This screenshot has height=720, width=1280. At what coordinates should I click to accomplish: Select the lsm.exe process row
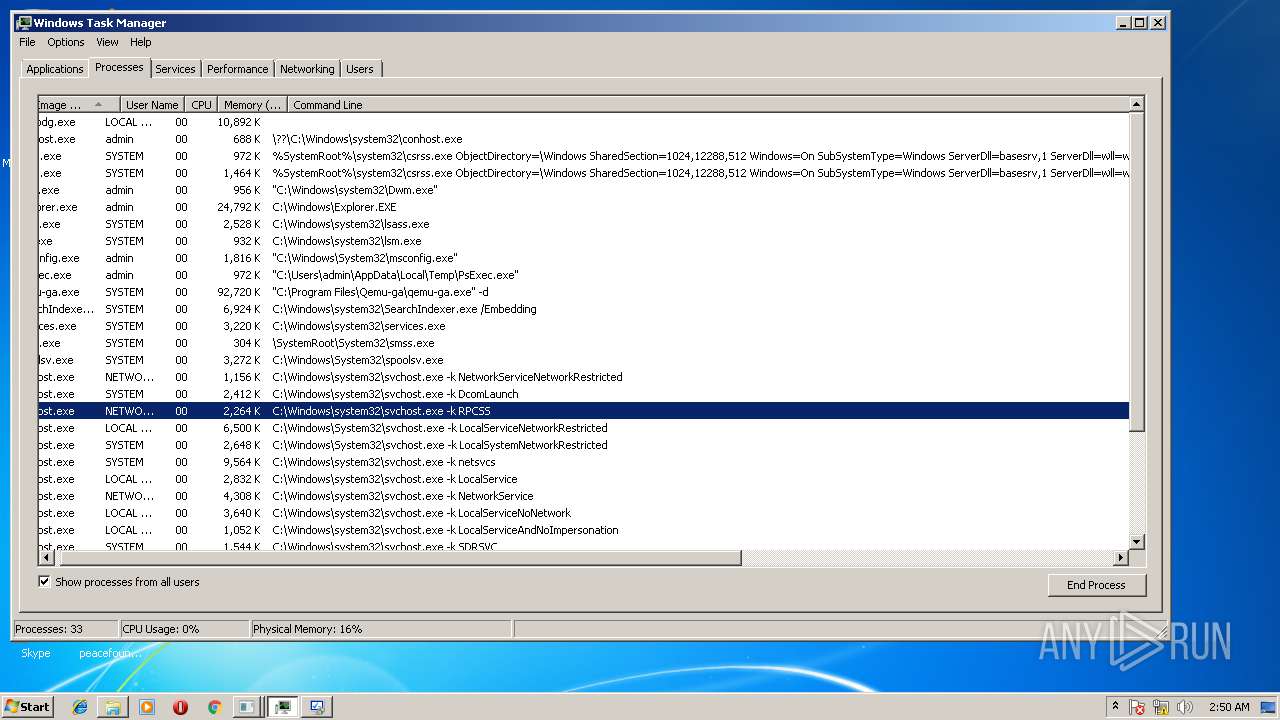[x=583, y=241]
